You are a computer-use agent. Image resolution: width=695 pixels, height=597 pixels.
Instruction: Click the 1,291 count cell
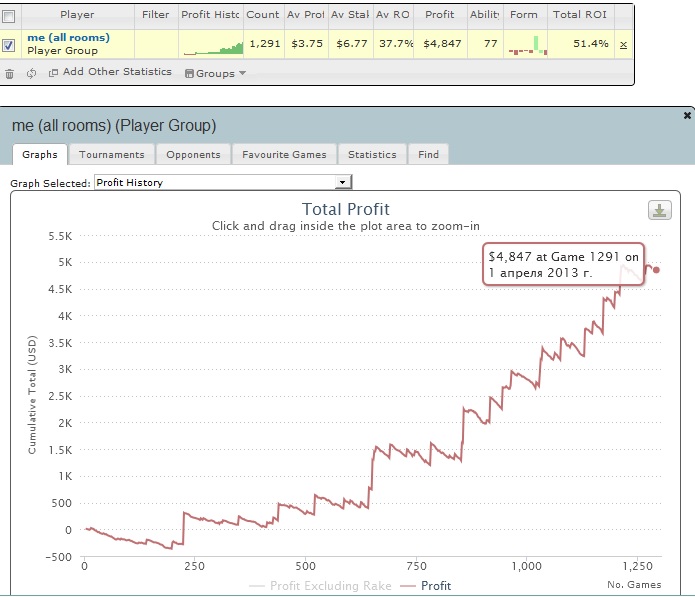pyautogui.click(x=265, y=43)
